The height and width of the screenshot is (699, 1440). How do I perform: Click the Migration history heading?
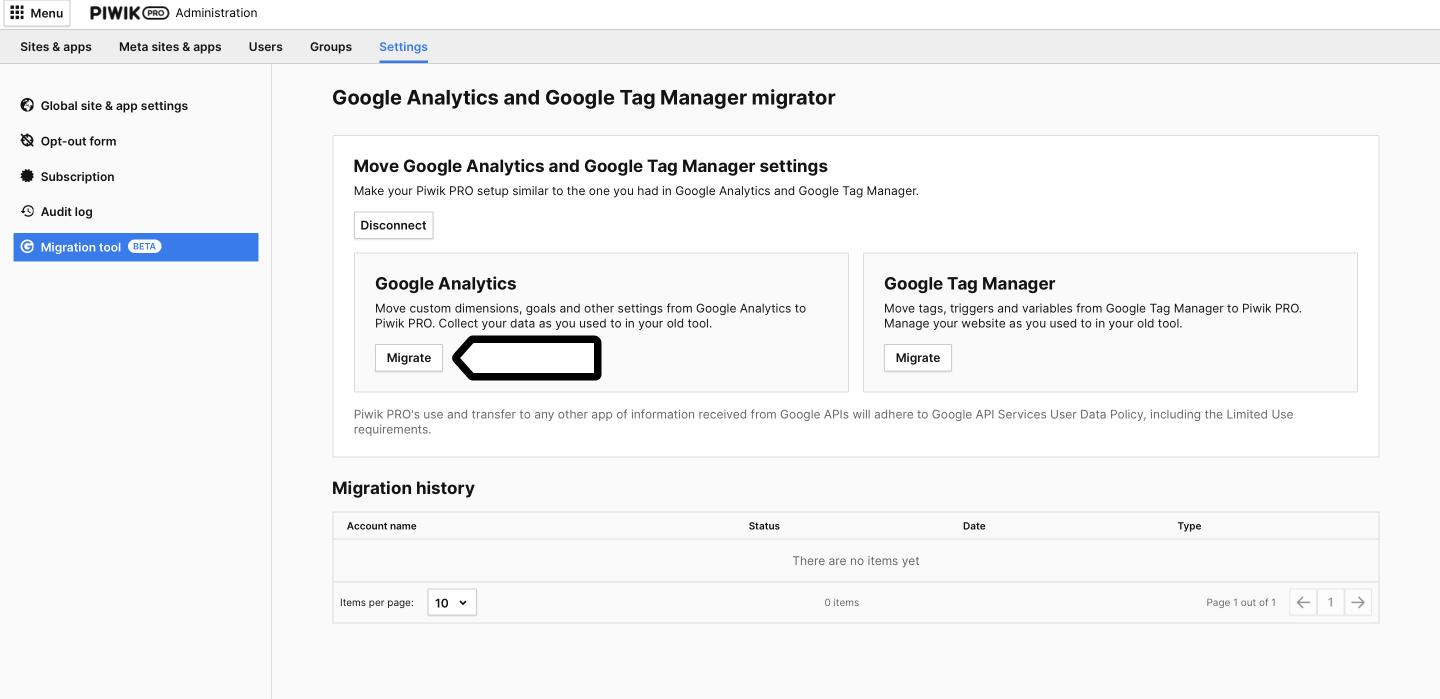pos(403,488)
